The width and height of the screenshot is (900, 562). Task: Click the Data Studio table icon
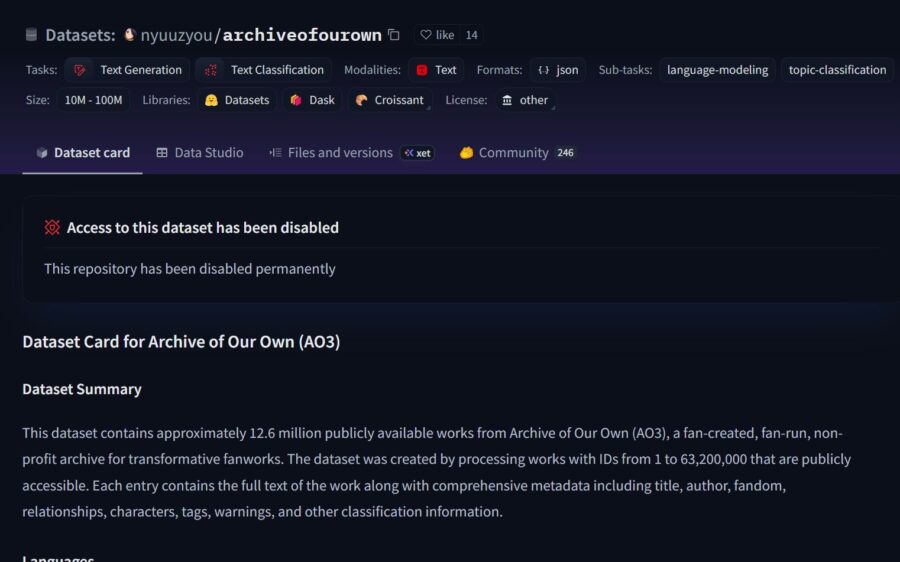tap(162, 153)
